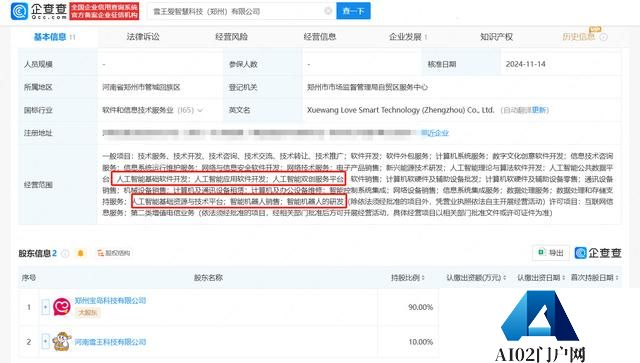Screen dimensions: 640x363
Task: Click help icon next to 历史信息
Action: tap(603, 37)
